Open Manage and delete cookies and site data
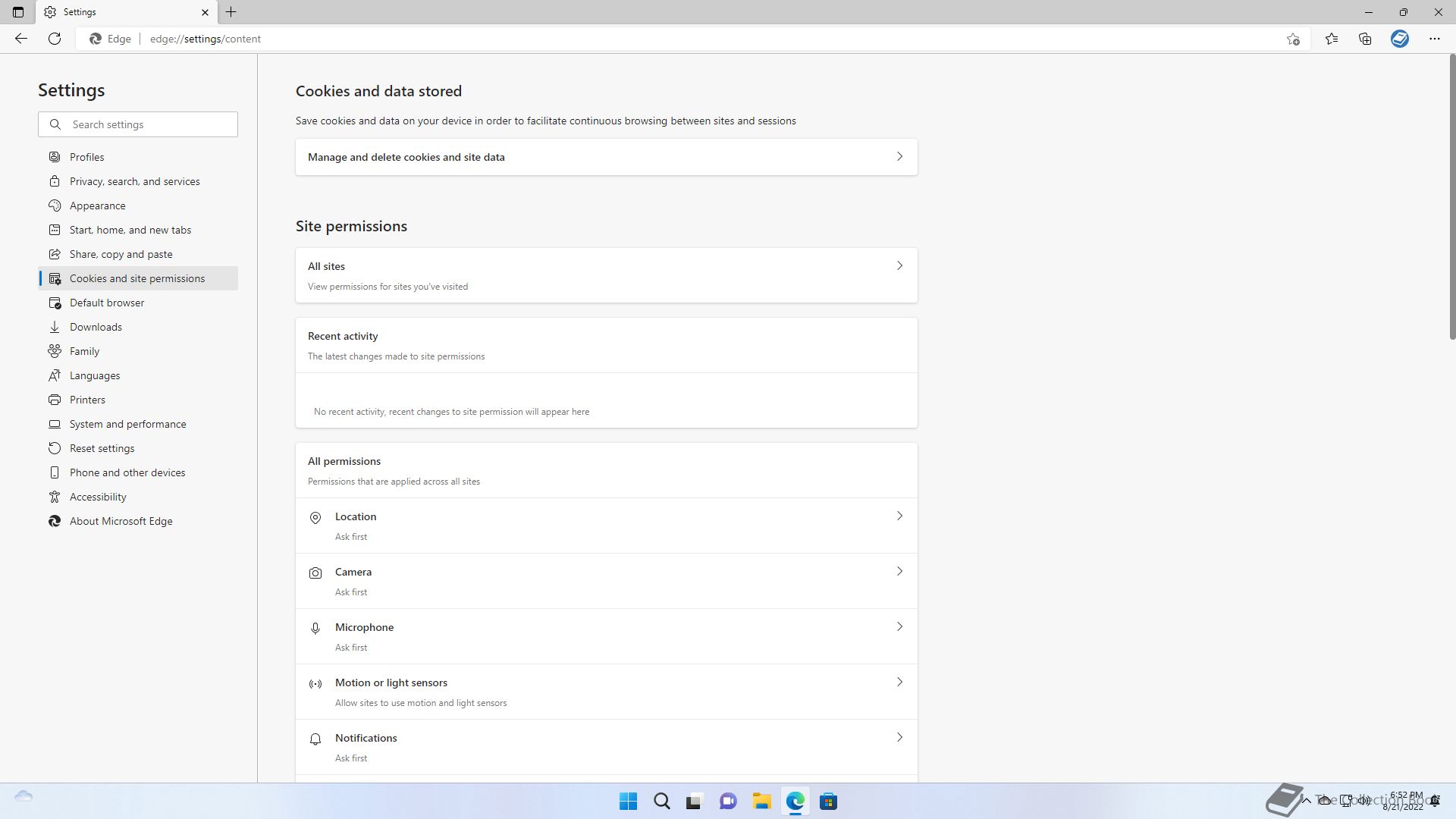The height and width of the screenshot is (819, 1456). [x=606, y=157]
